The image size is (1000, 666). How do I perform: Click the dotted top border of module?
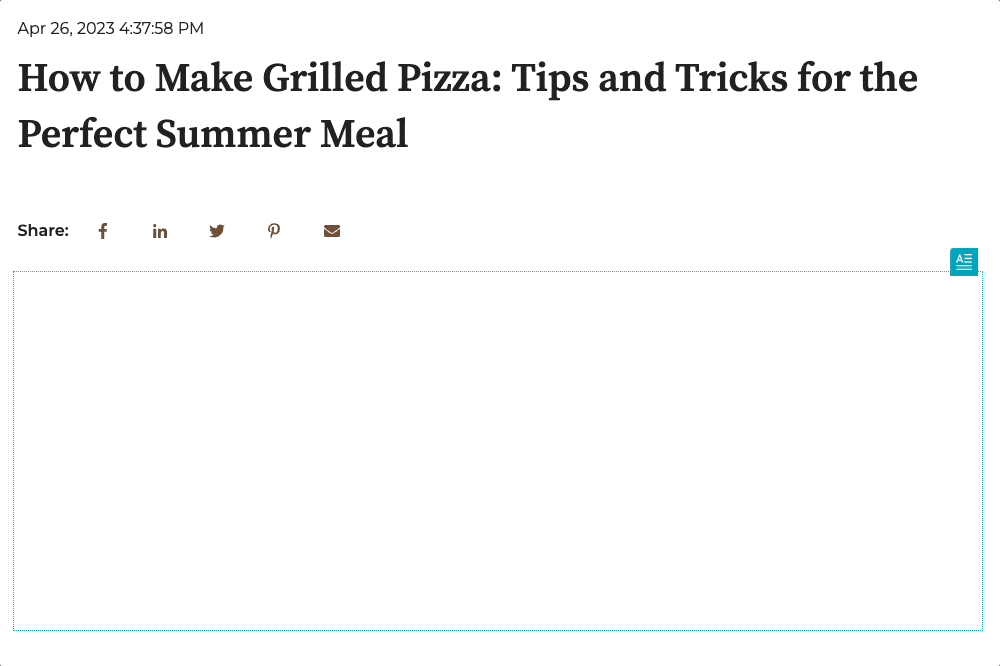[480, 271]
